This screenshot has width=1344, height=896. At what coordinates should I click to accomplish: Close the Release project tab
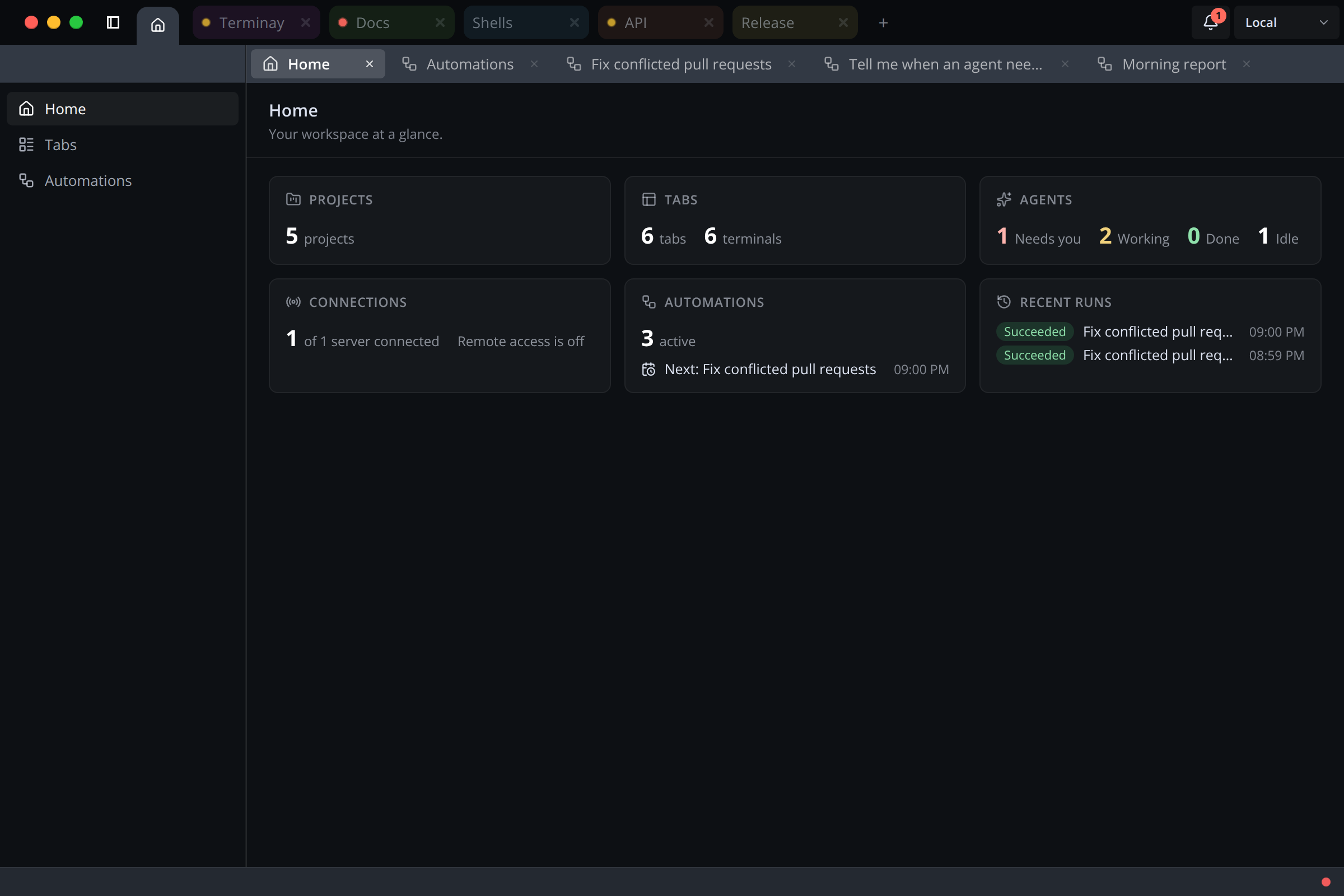843,22
